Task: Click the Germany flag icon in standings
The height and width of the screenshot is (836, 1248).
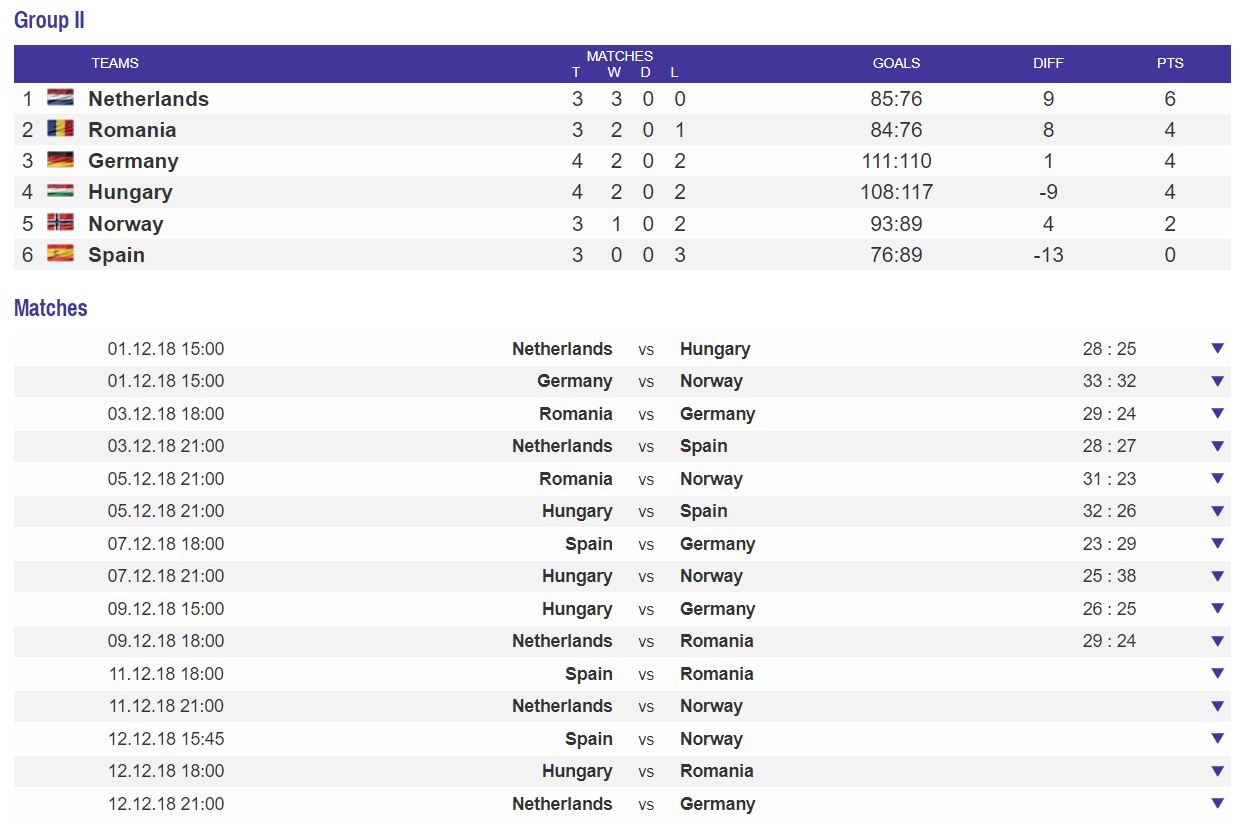Action: [x=60, y=160]
